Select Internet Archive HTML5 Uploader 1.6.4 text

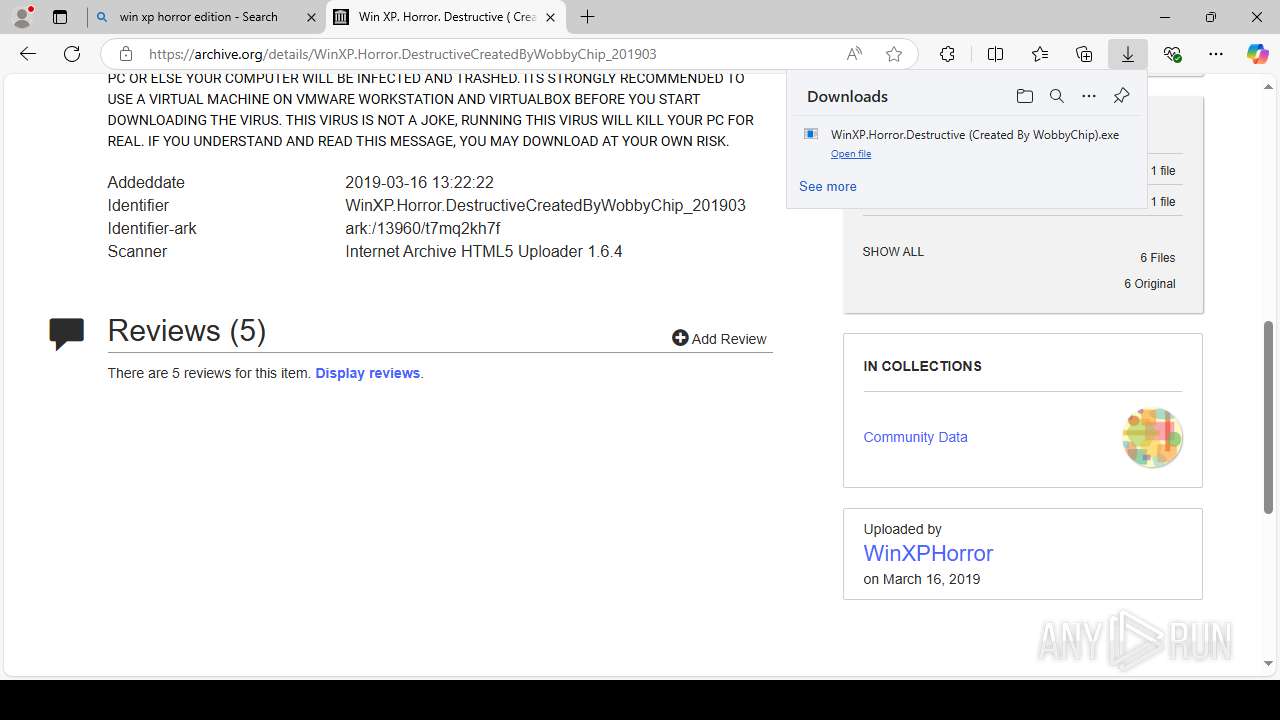coord(484,251)
